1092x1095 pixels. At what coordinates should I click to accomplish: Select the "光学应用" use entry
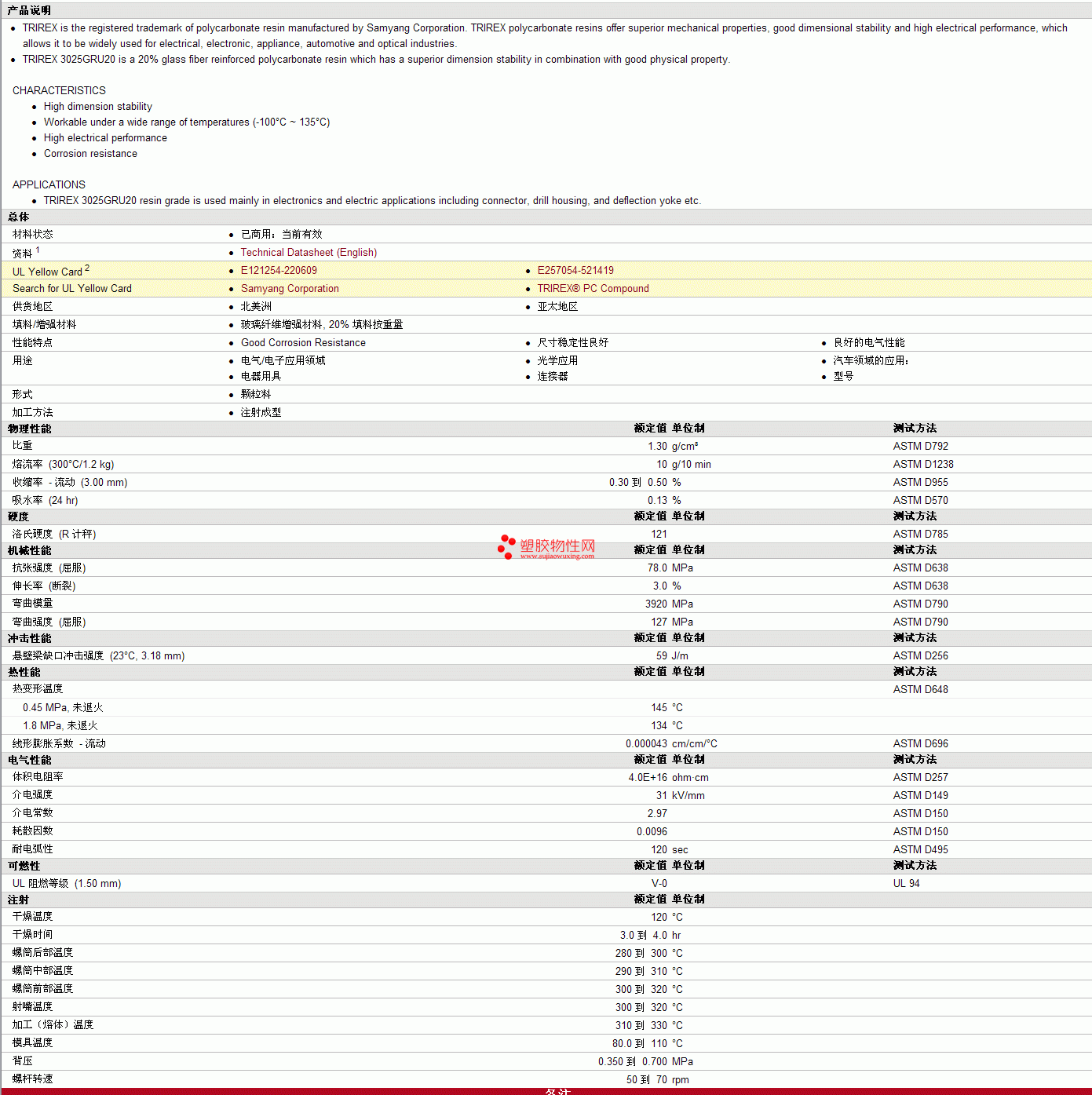557,361
